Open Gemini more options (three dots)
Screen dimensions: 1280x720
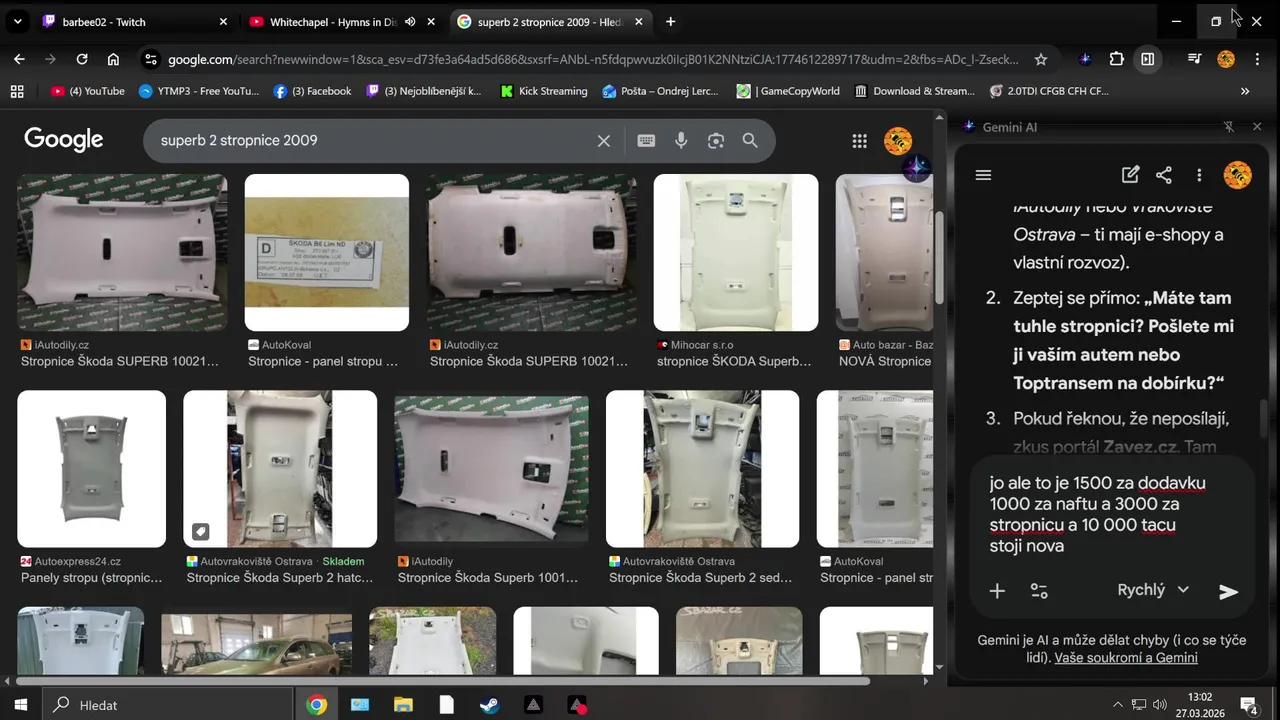point(1199,175)
